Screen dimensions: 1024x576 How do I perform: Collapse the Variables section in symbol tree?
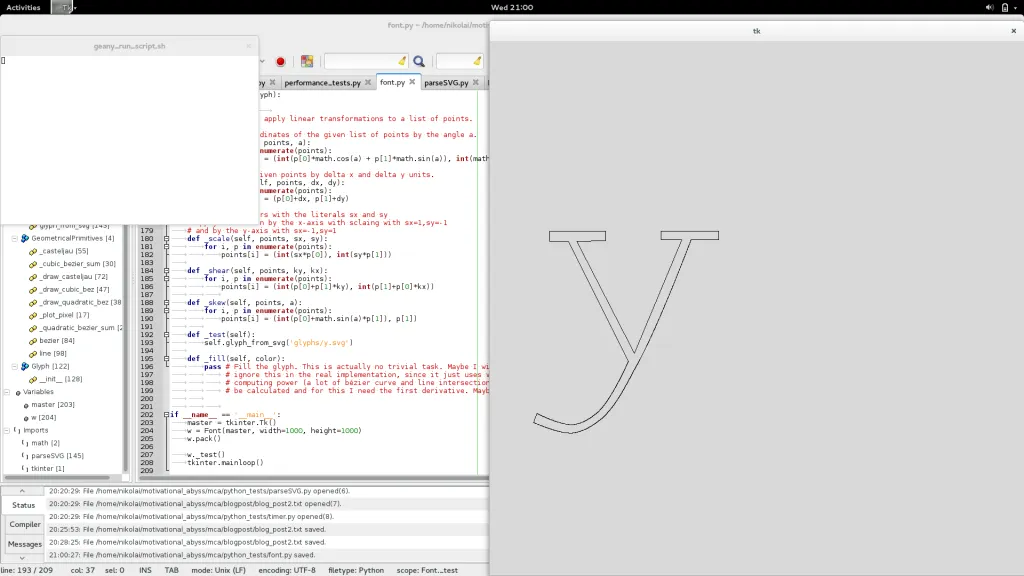[x=7, y=392]
